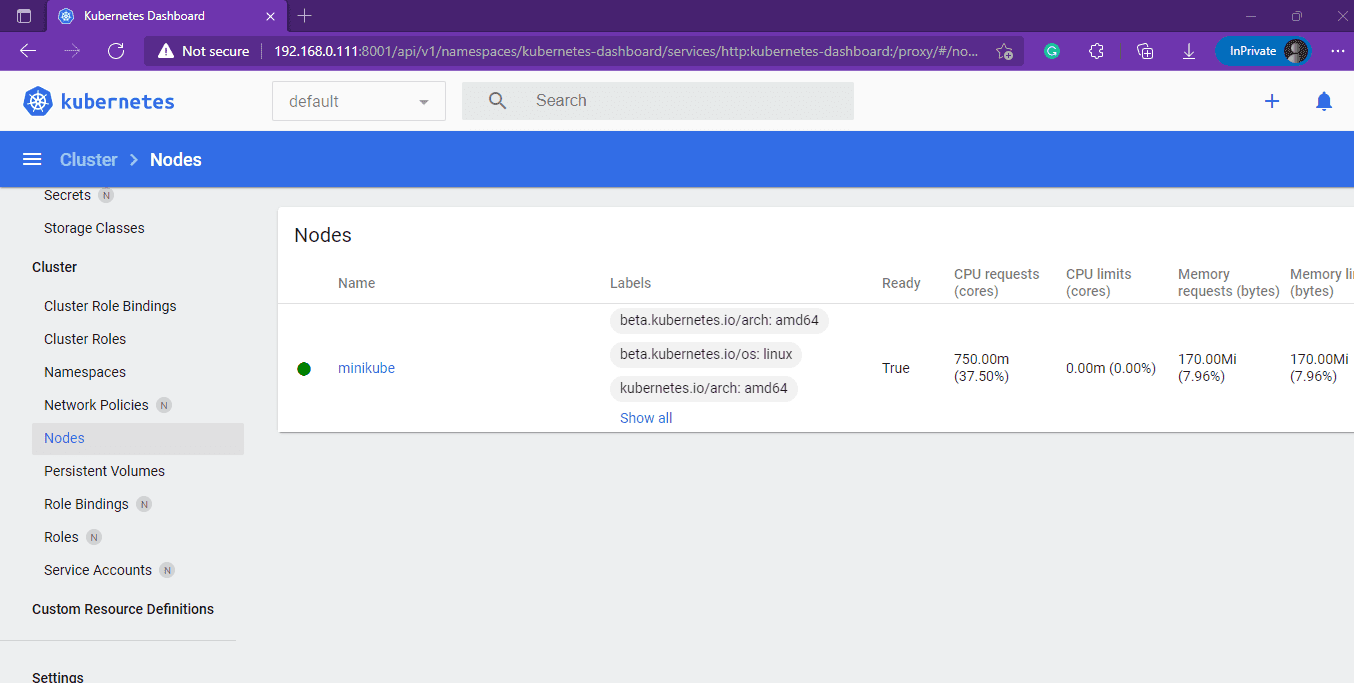
Task: Select Persistent Volumes in the sidebar
Action: pyautogui.click(x=104, y=470)
